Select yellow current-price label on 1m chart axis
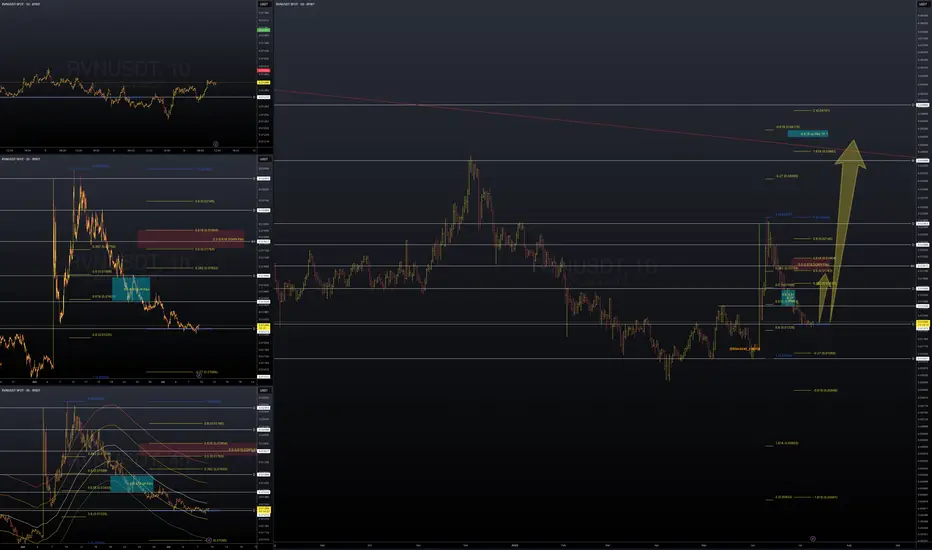 click(263, 83)
